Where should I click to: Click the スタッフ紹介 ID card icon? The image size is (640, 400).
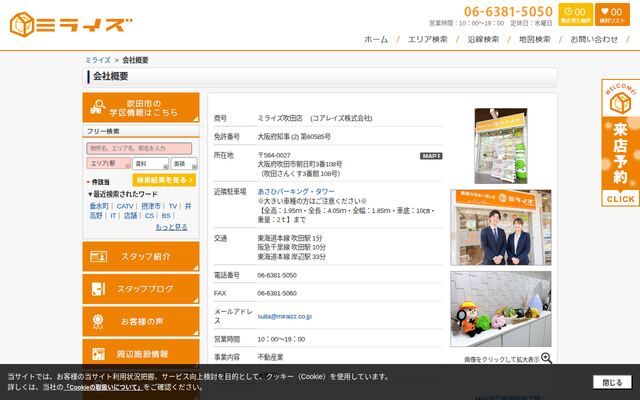[x=98, y=256]
